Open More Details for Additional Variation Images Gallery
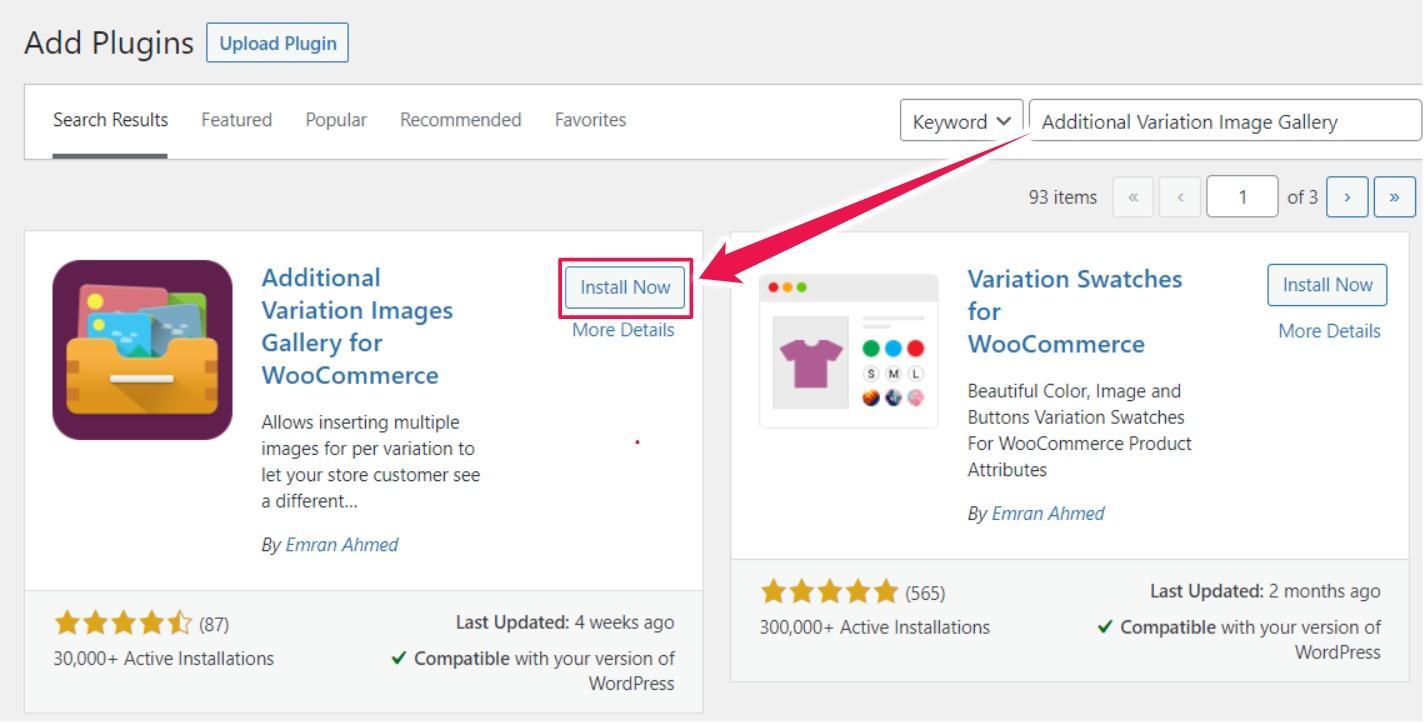 coord(623,330)
